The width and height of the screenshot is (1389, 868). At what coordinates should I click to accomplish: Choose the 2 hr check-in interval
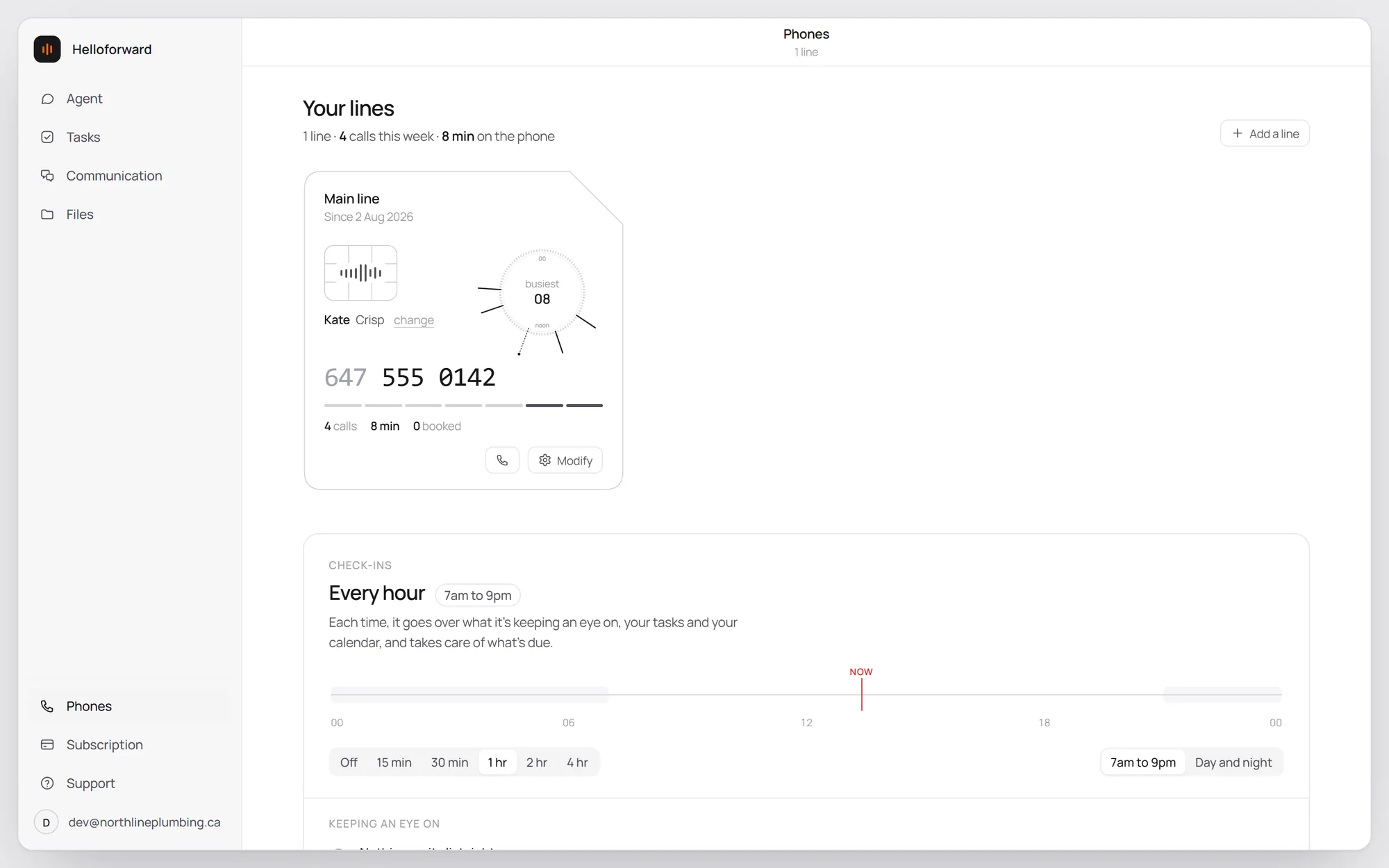click(x=536, y=762)
